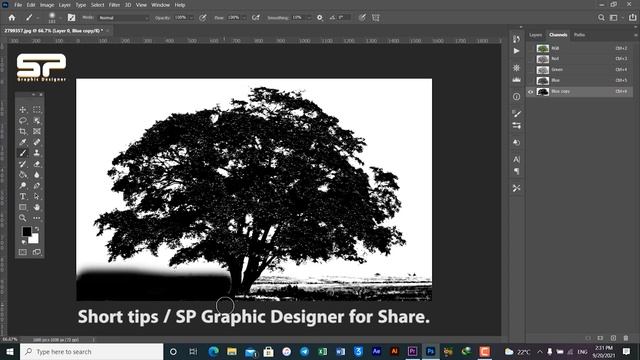Screen dimensions: 640x360
Task: Select the Move tool
Action: point(23,110)
